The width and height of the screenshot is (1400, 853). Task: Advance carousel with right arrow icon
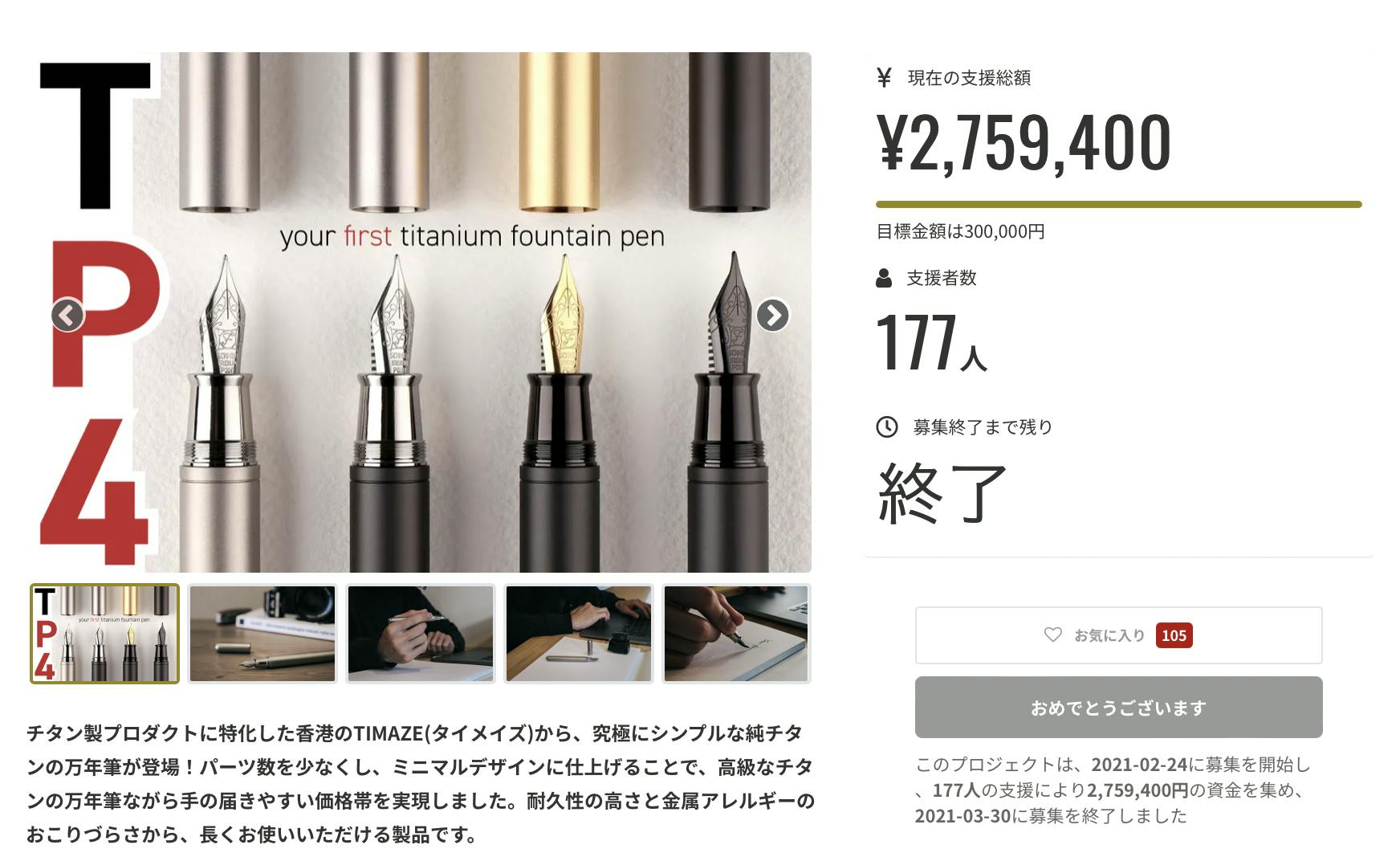tap(772, 315)
